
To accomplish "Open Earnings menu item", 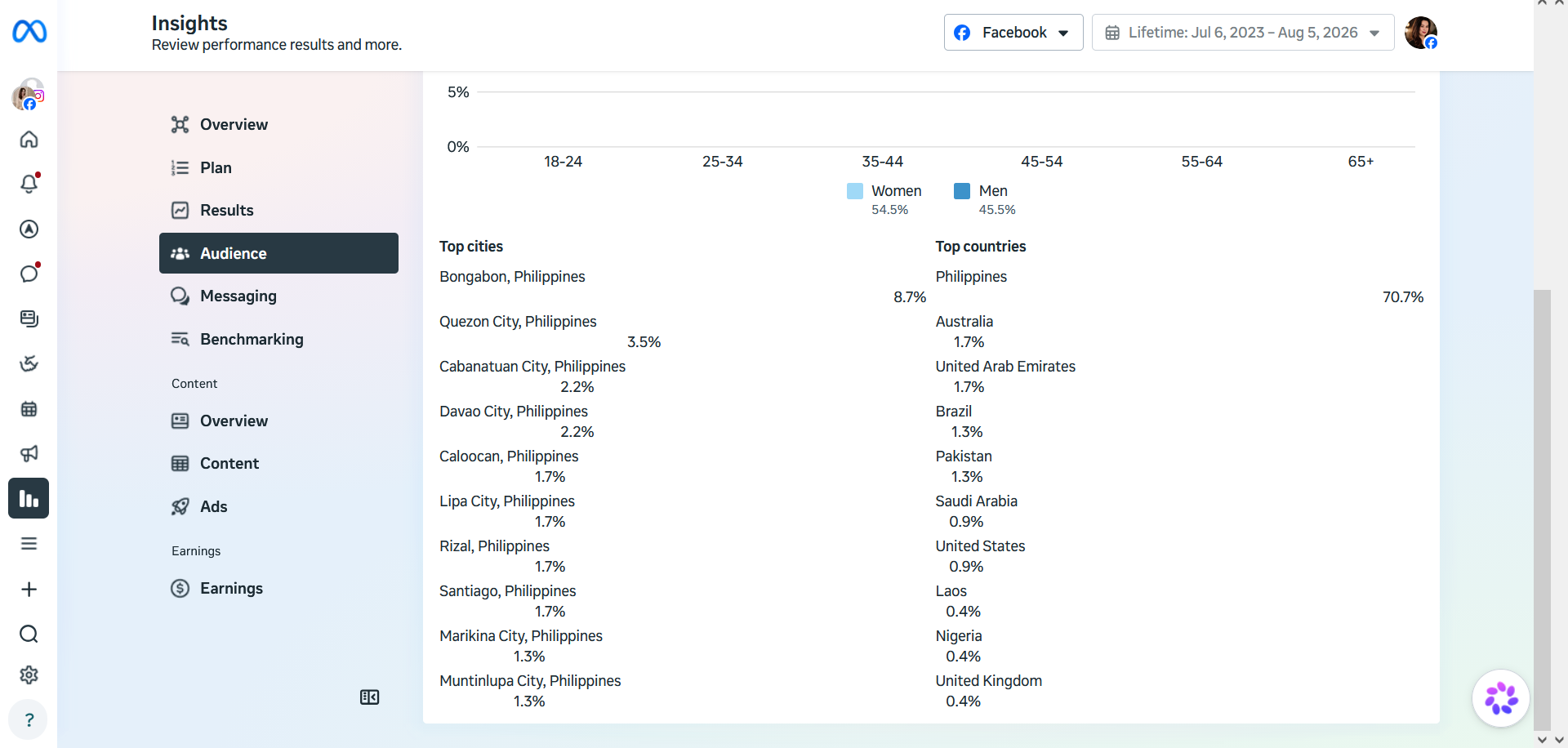I will click(278, 588).
